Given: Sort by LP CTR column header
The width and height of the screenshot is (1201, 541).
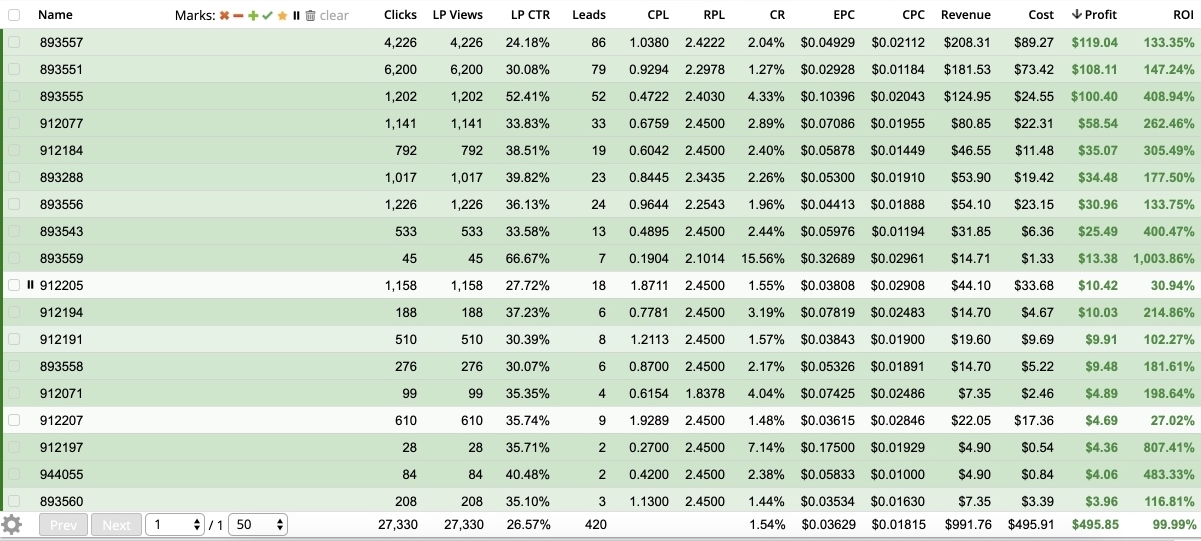Looking at the screenshot, I should [x=529, y=15].
